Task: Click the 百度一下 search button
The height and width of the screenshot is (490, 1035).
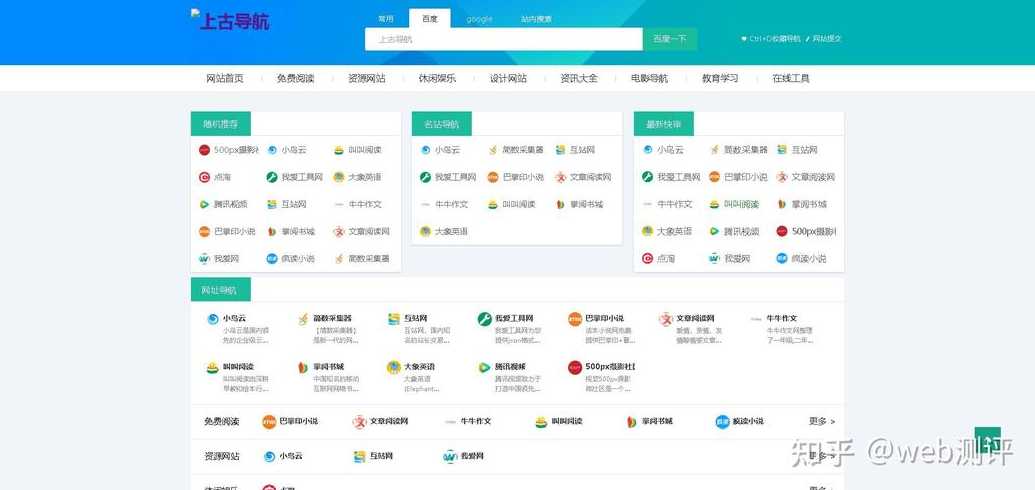Action: click(x=670, y=39)
